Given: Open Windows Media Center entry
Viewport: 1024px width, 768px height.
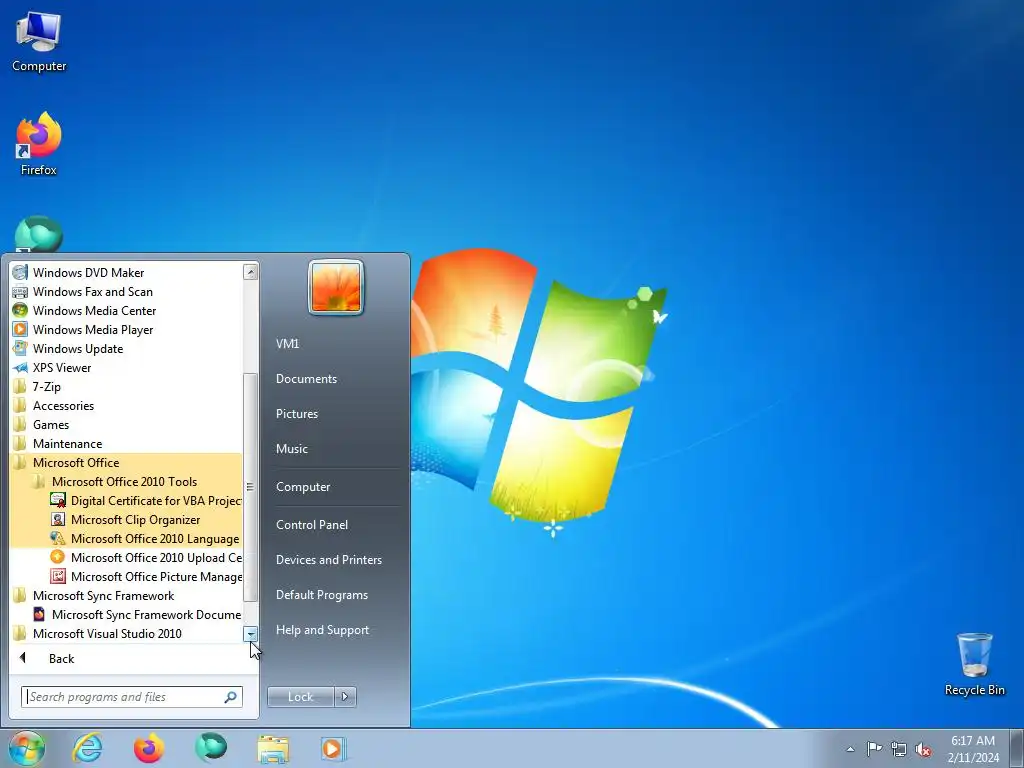Looking at the screenshot, I should pyautogui.click(x=126, y=310).
